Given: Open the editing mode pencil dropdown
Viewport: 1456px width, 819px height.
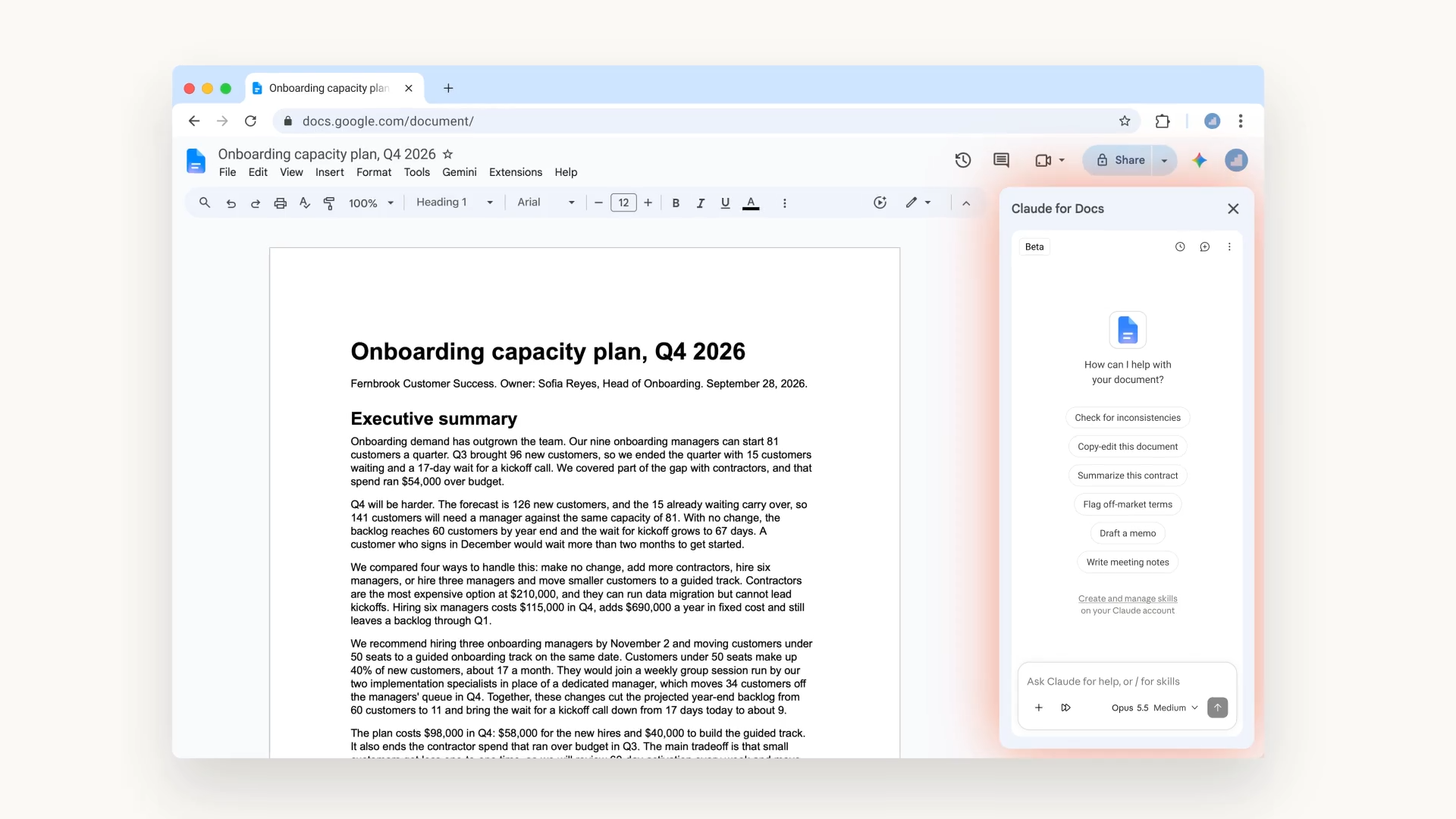Looking at the screenshot, I should tap(918, 202).
